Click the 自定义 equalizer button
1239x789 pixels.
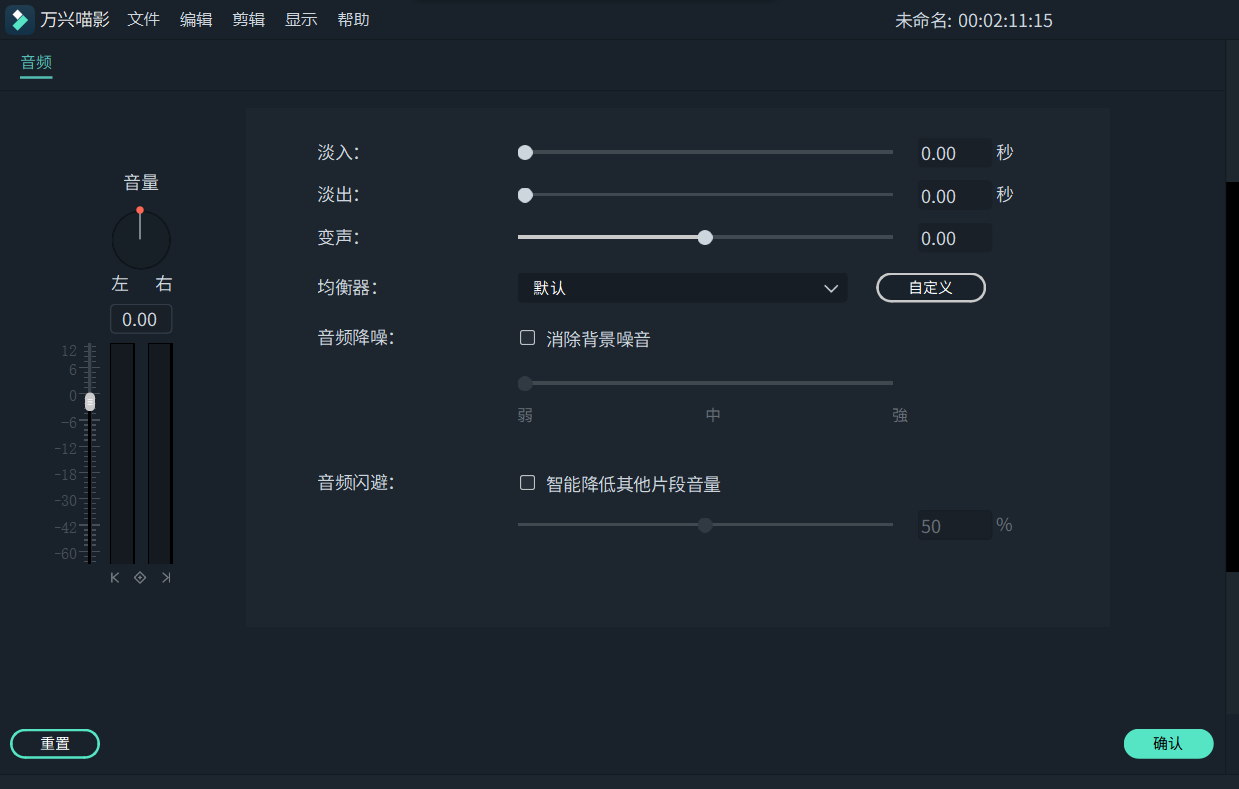click(930, 287)
